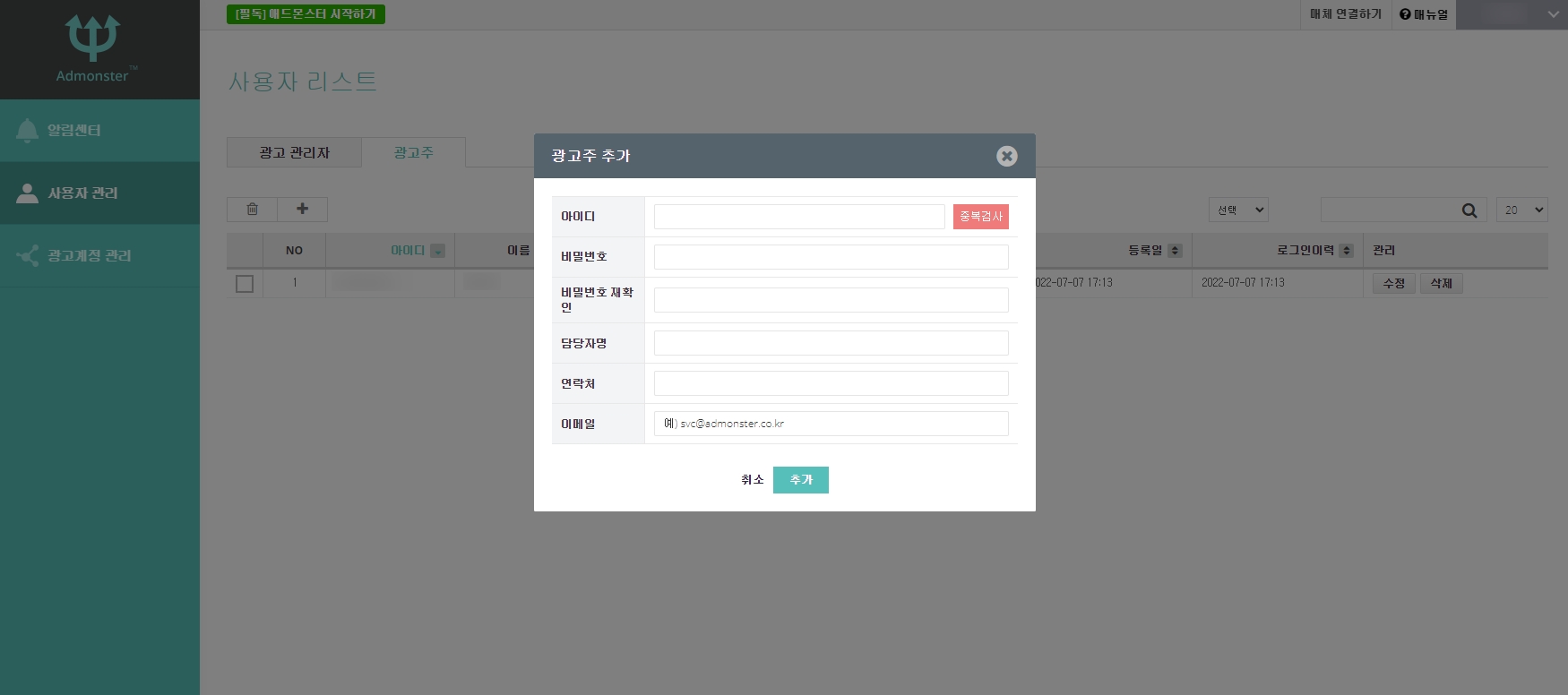Sort by registration date arrows

click(x=1175, y=251)
